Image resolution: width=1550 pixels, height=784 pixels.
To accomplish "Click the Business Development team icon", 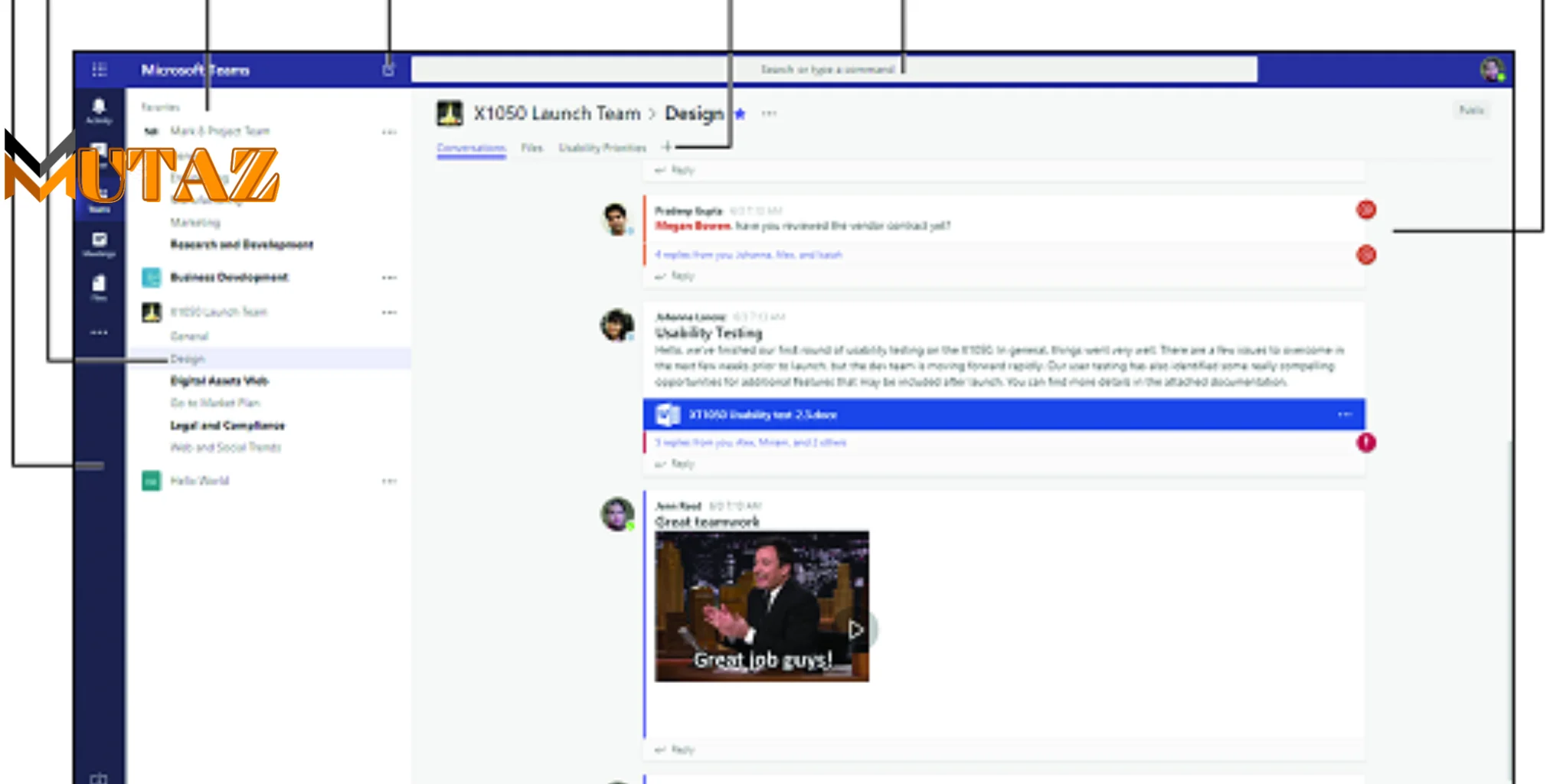I will click(x=152, y=277).
